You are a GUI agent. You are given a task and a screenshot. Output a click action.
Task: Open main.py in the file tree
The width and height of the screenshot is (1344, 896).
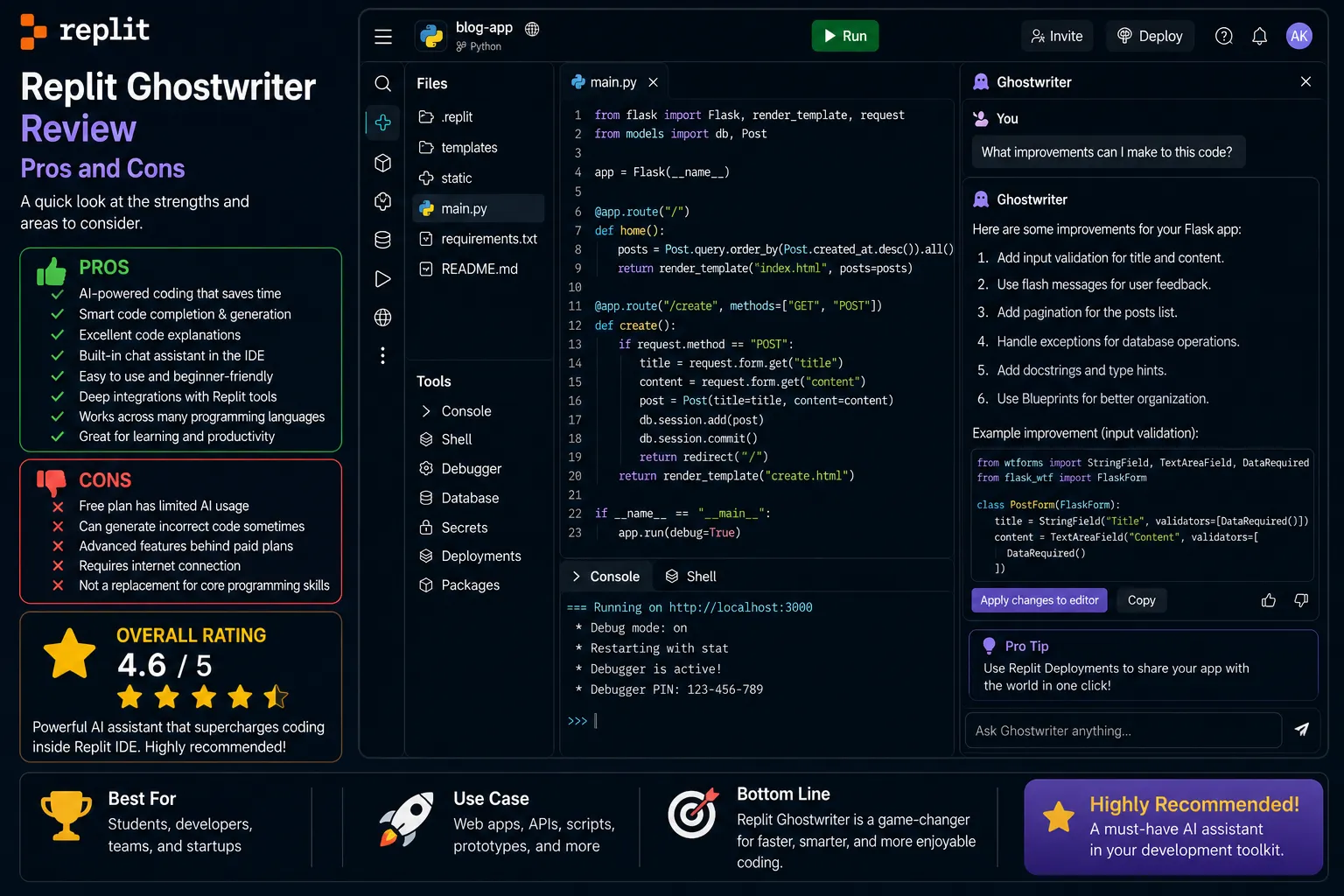(x=478, y=208)
